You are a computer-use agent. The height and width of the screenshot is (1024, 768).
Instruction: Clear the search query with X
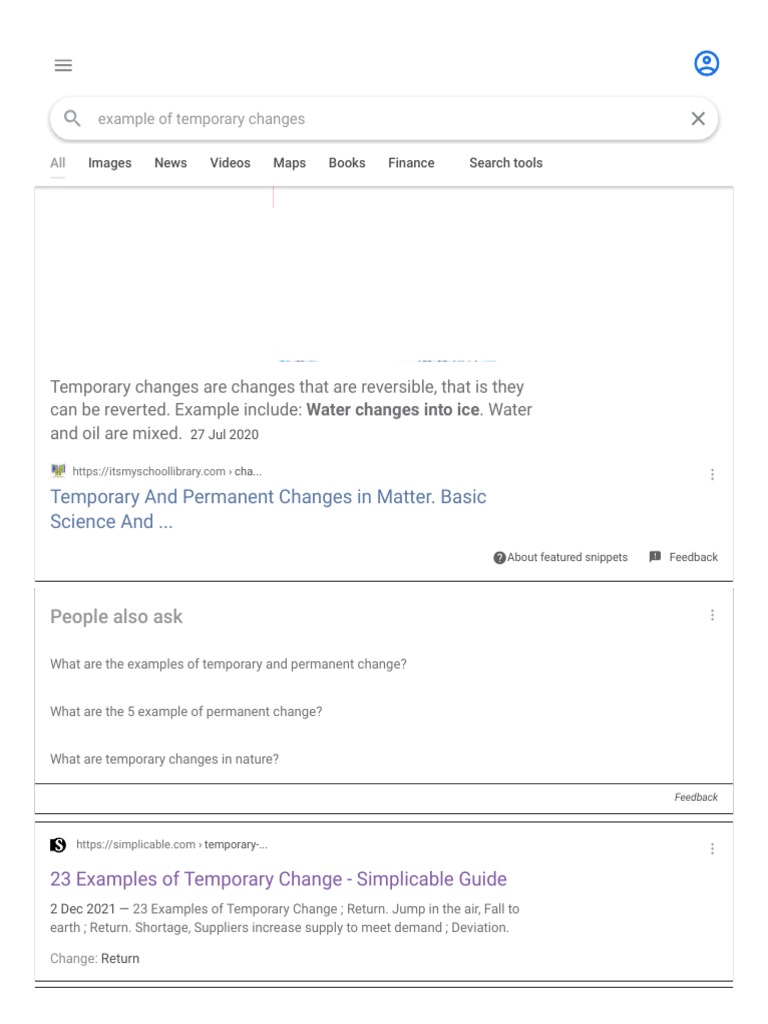(698, 119)
